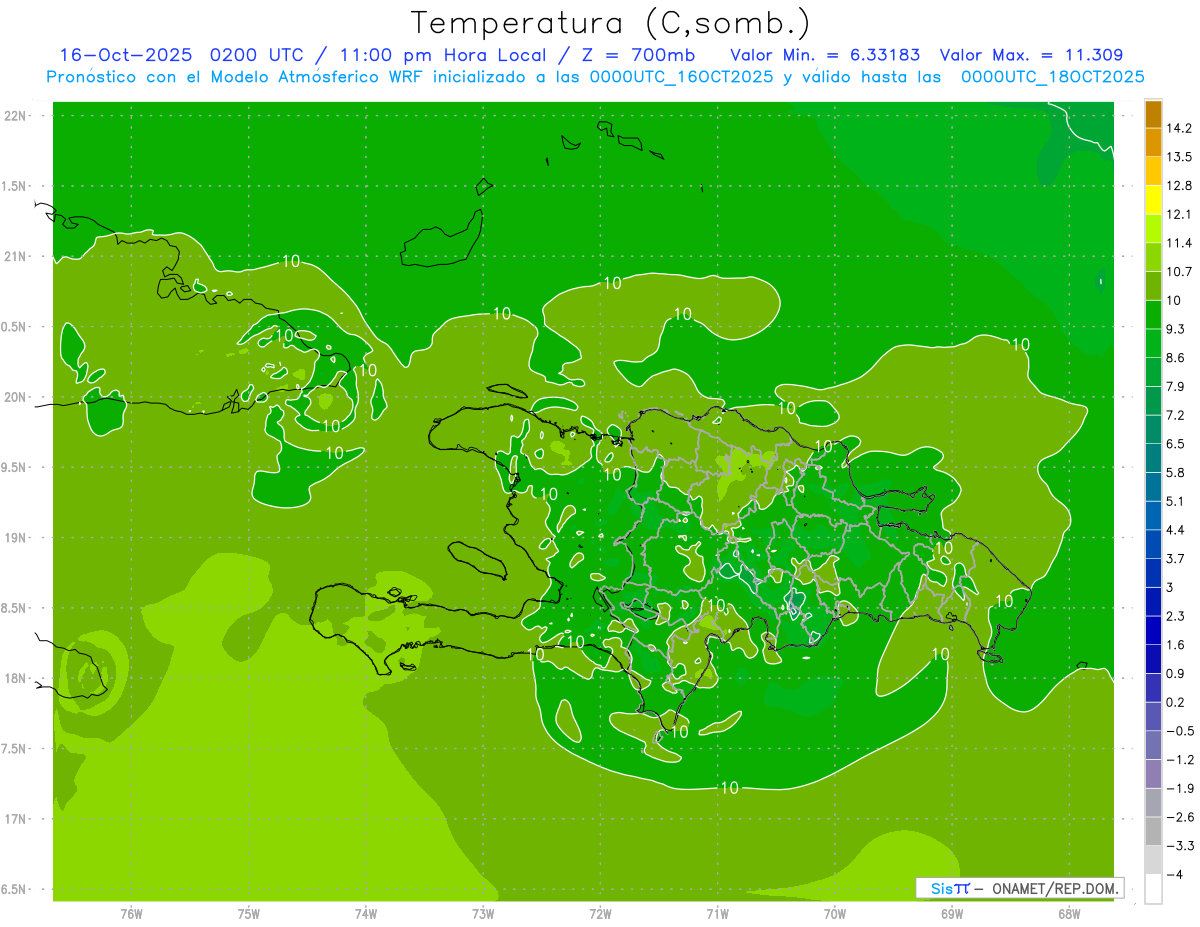Pick the purple swatch between -1.2 and -1.9

click(x=1153, y=773)
